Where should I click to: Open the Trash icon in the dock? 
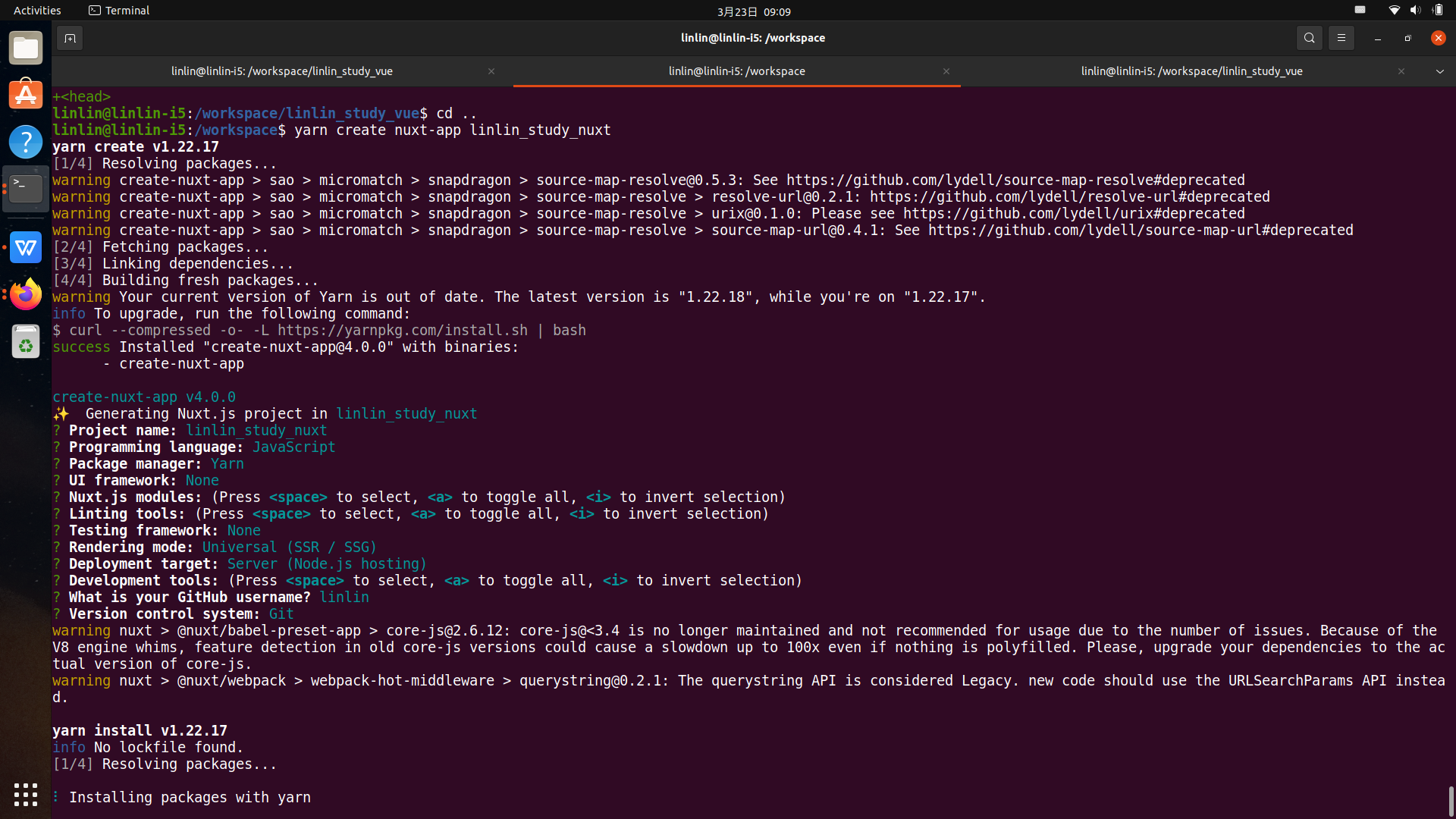click(26, 342)
